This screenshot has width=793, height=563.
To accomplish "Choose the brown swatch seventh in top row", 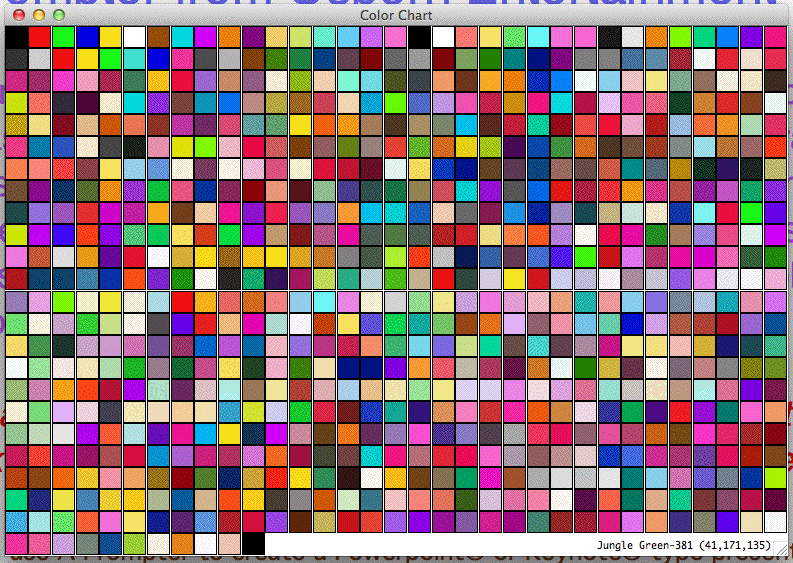I will tap(159, 36).
